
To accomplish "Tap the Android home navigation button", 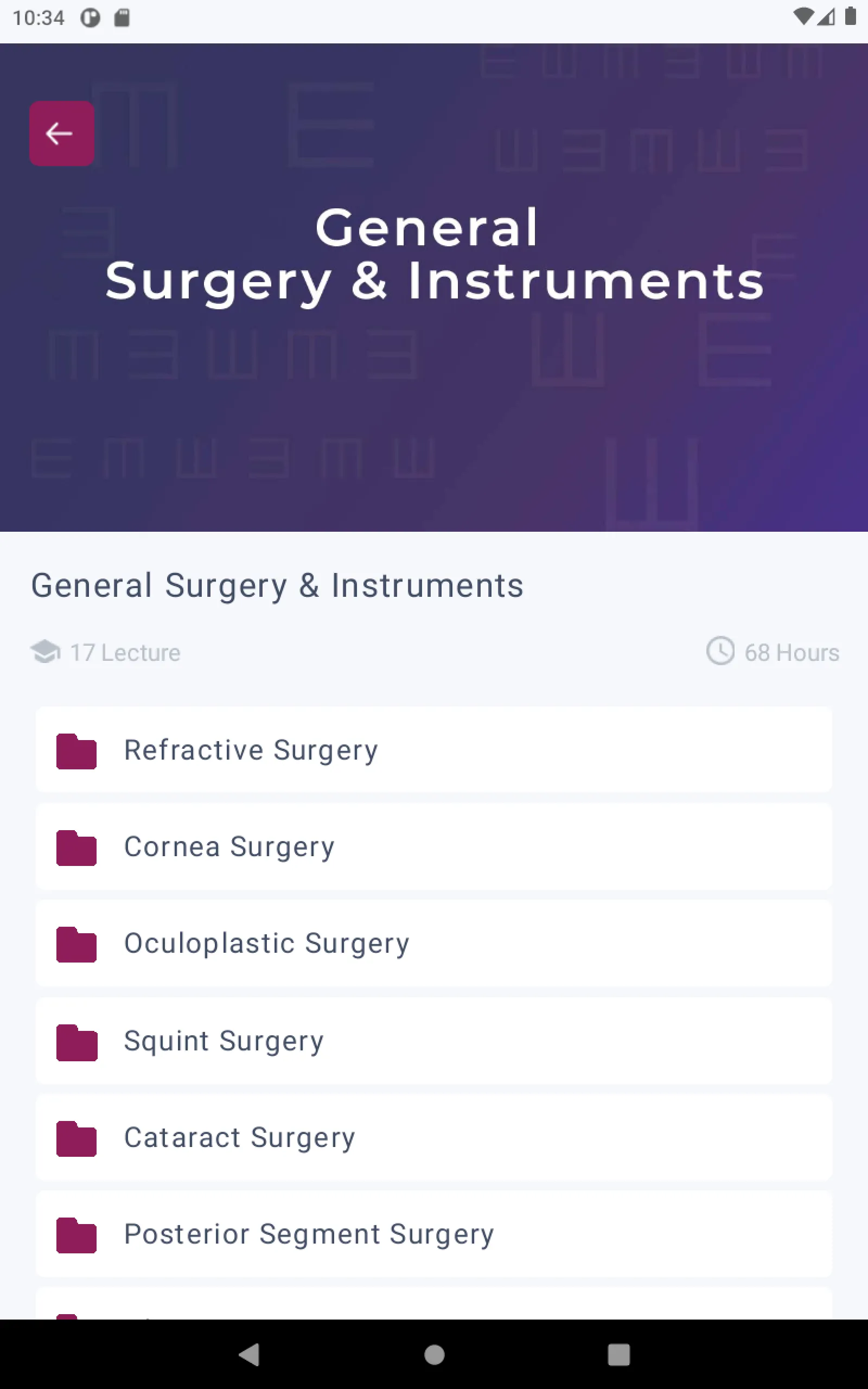I will [x=434, y=1355].
